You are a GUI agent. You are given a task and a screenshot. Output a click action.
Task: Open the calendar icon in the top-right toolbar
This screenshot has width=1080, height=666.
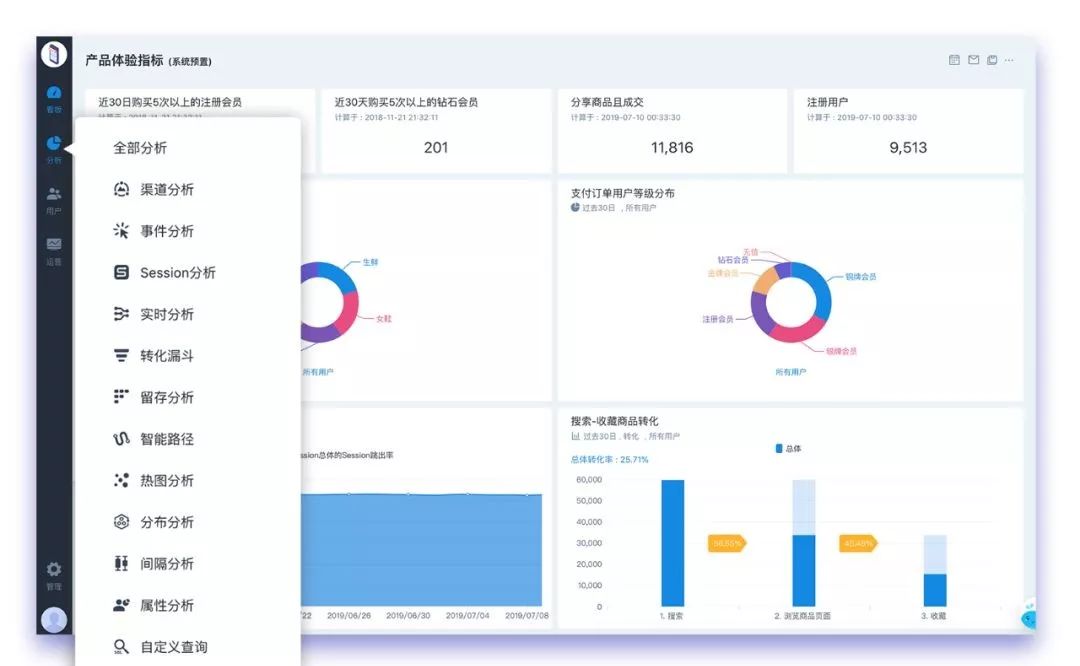click(x=953, y=59)
